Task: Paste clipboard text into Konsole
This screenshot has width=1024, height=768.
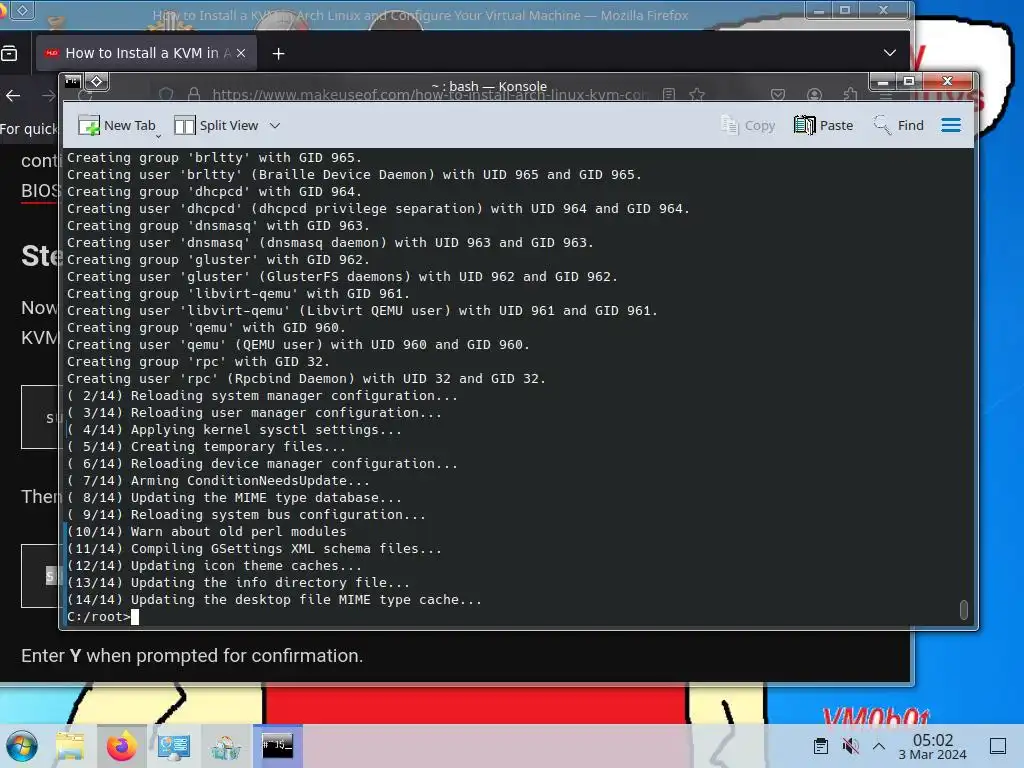Action: (x=824, y=125)
